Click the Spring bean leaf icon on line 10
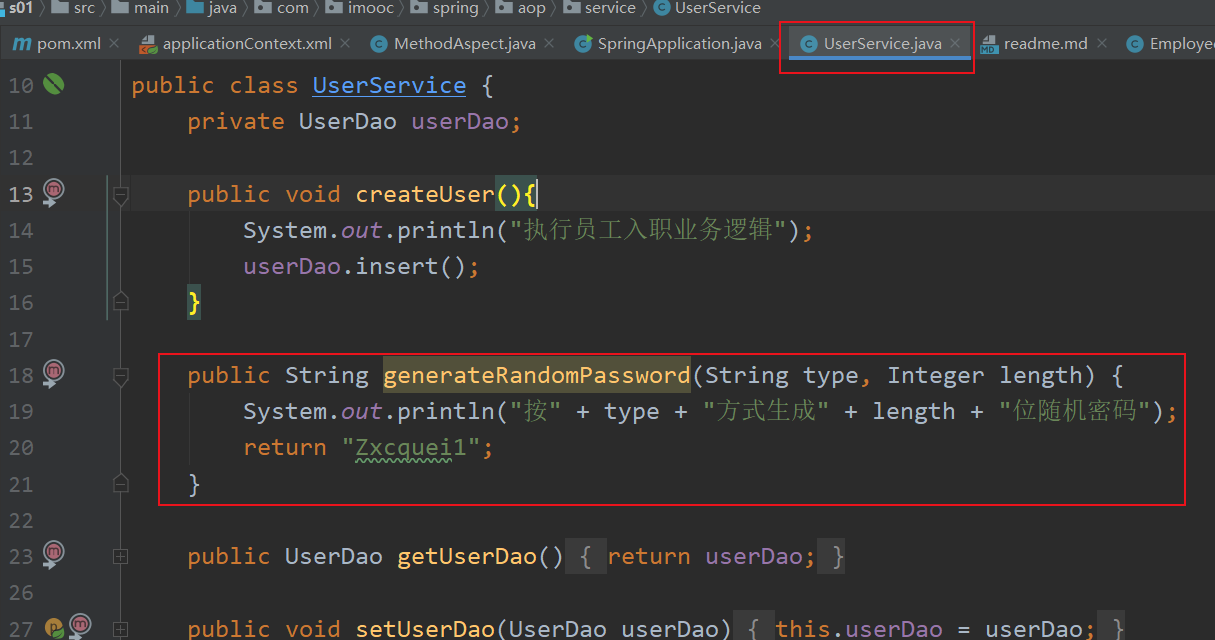 54,85
